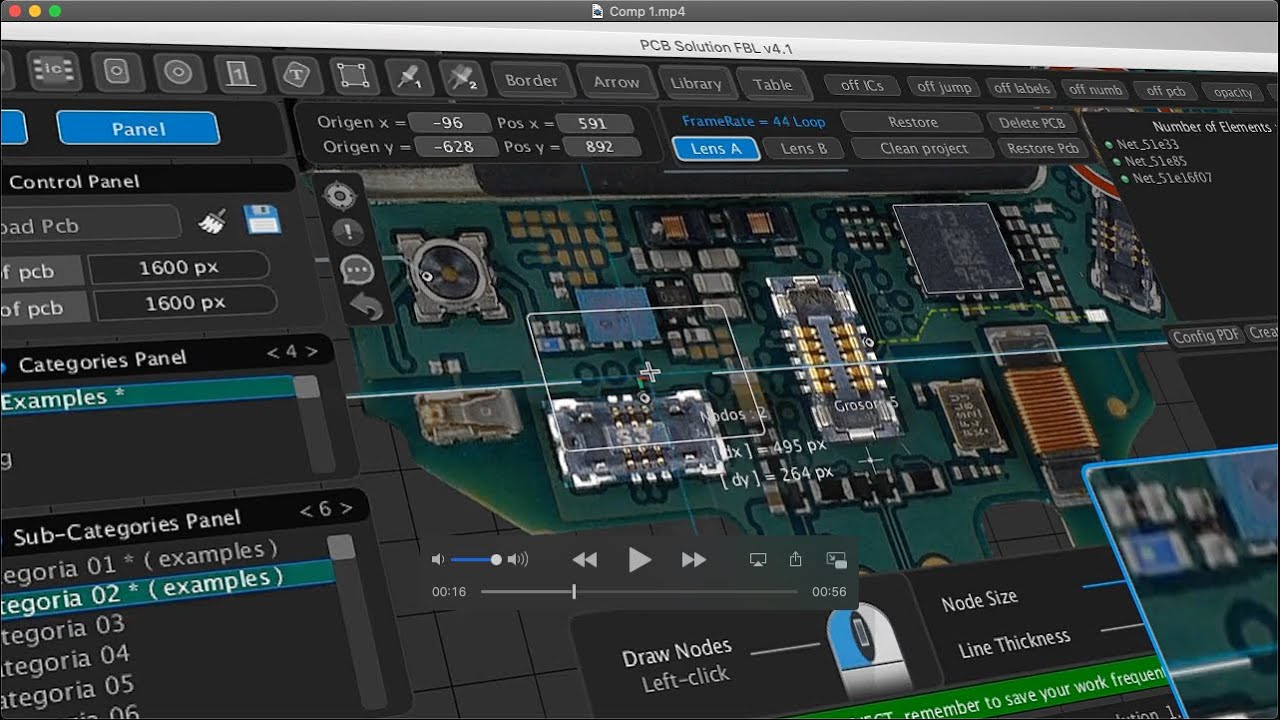Click the share icon in player
The image size is (1280, 720).
tap(796, 559)
